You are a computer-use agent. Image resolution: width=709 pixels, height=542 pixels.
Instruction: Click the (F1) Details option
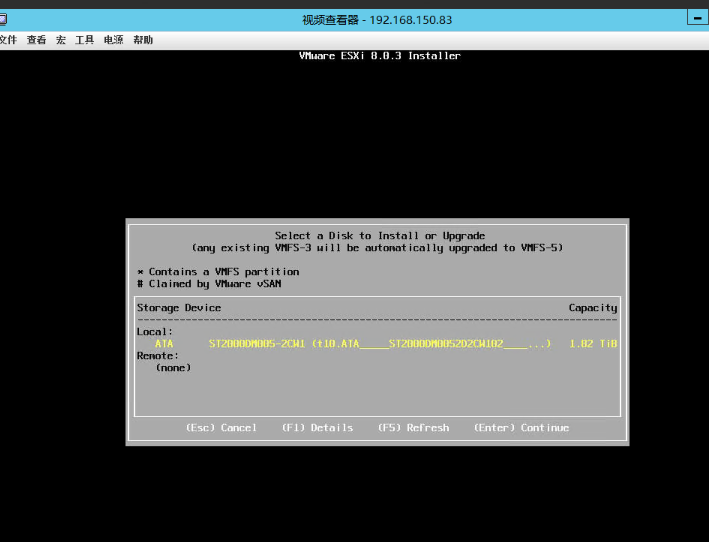tap(317, 428)
